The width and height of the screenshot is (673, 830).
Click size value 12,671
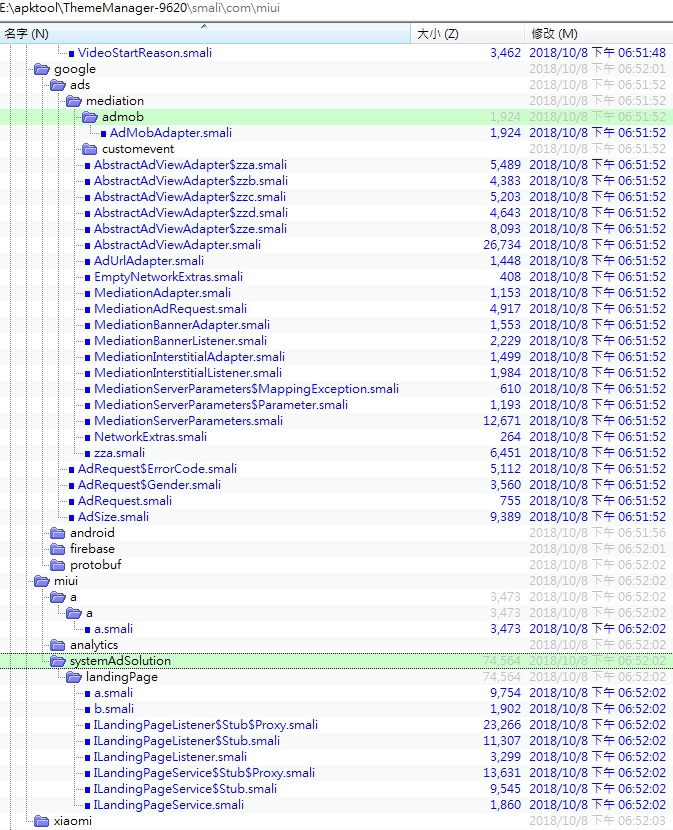pos(501,421)
